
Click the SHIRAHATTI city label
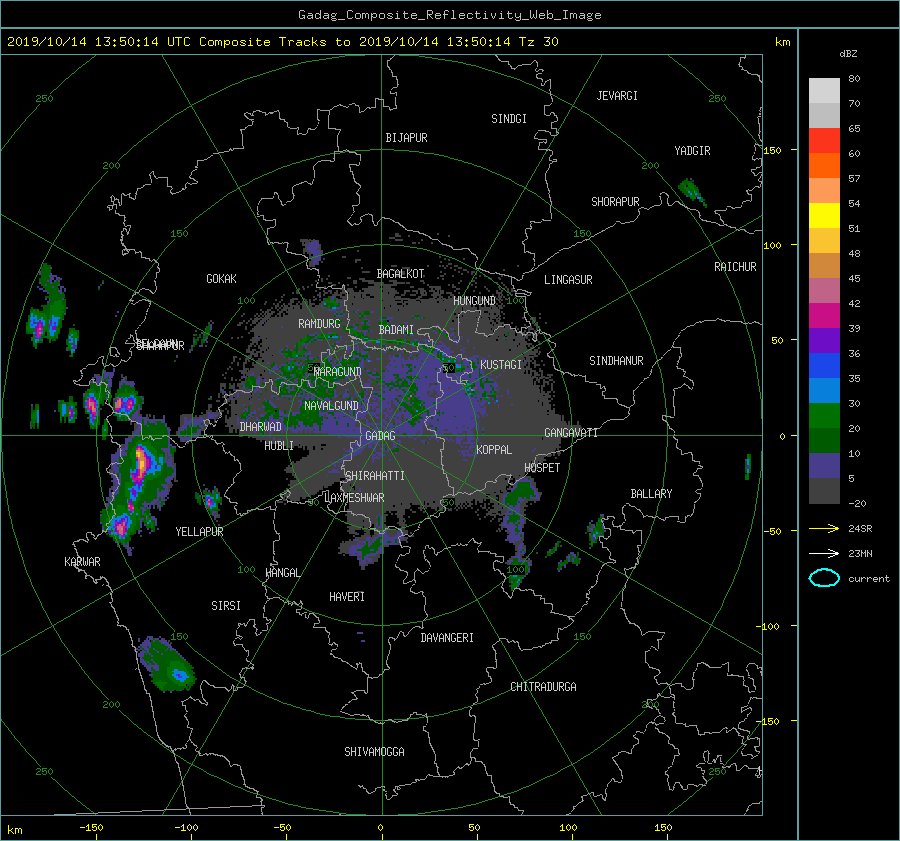(375, 476)
